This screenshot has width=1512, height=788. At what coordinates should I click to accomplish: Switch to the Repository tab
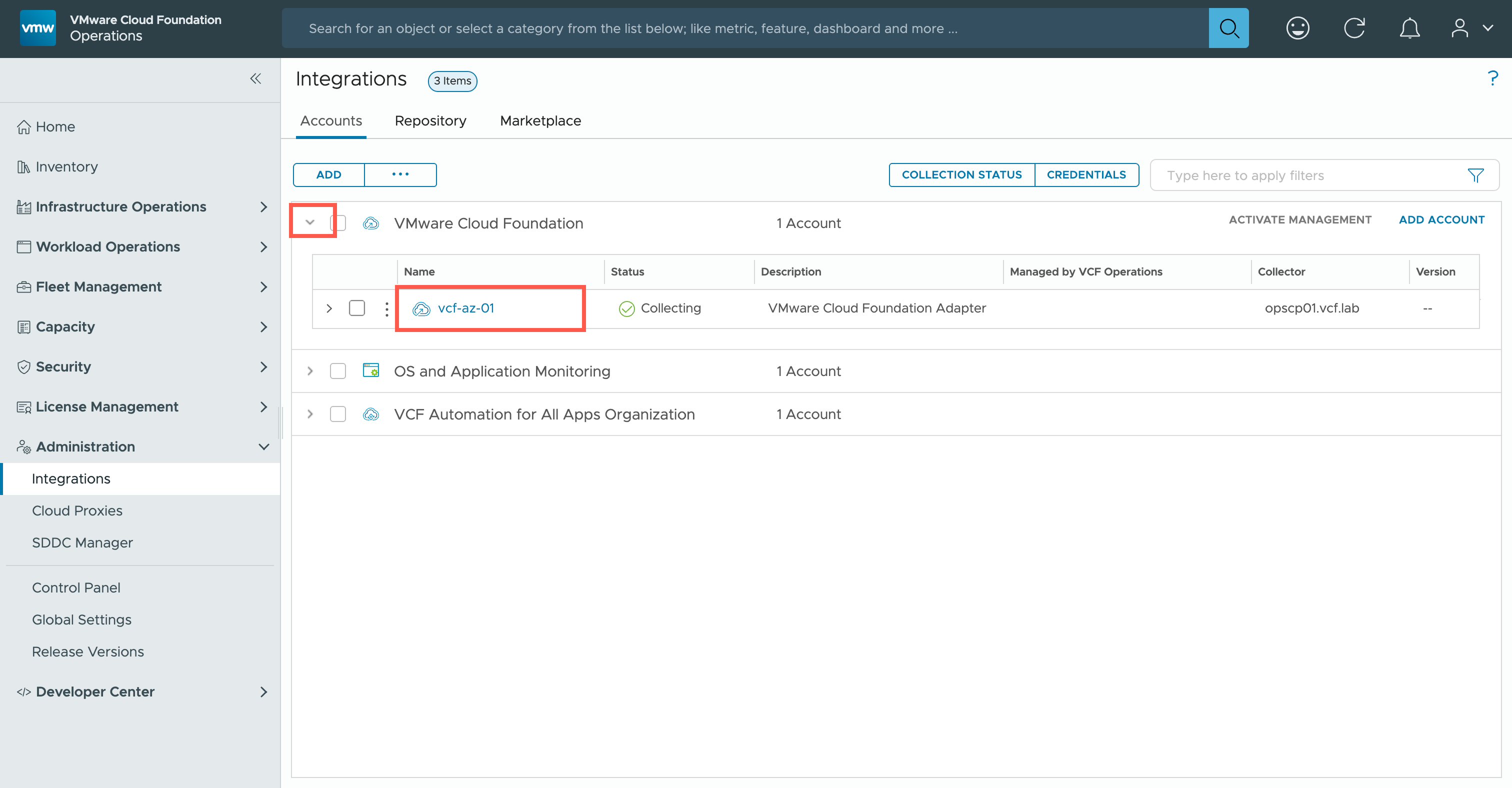pos(430,121)
